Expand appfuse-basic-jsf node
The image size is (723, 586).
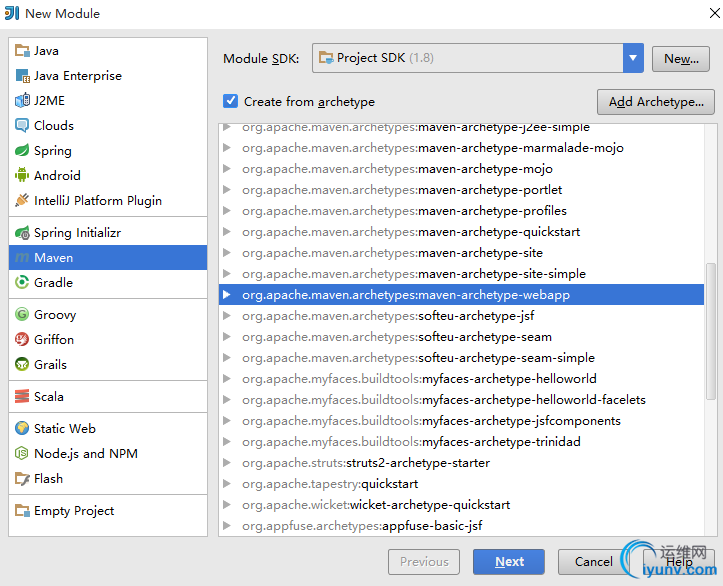point(226,525)
